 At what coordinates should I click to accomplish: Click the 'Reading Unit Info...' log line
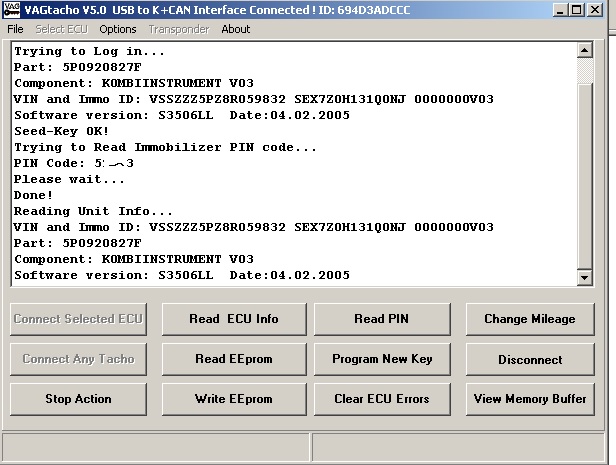point(93,211)
